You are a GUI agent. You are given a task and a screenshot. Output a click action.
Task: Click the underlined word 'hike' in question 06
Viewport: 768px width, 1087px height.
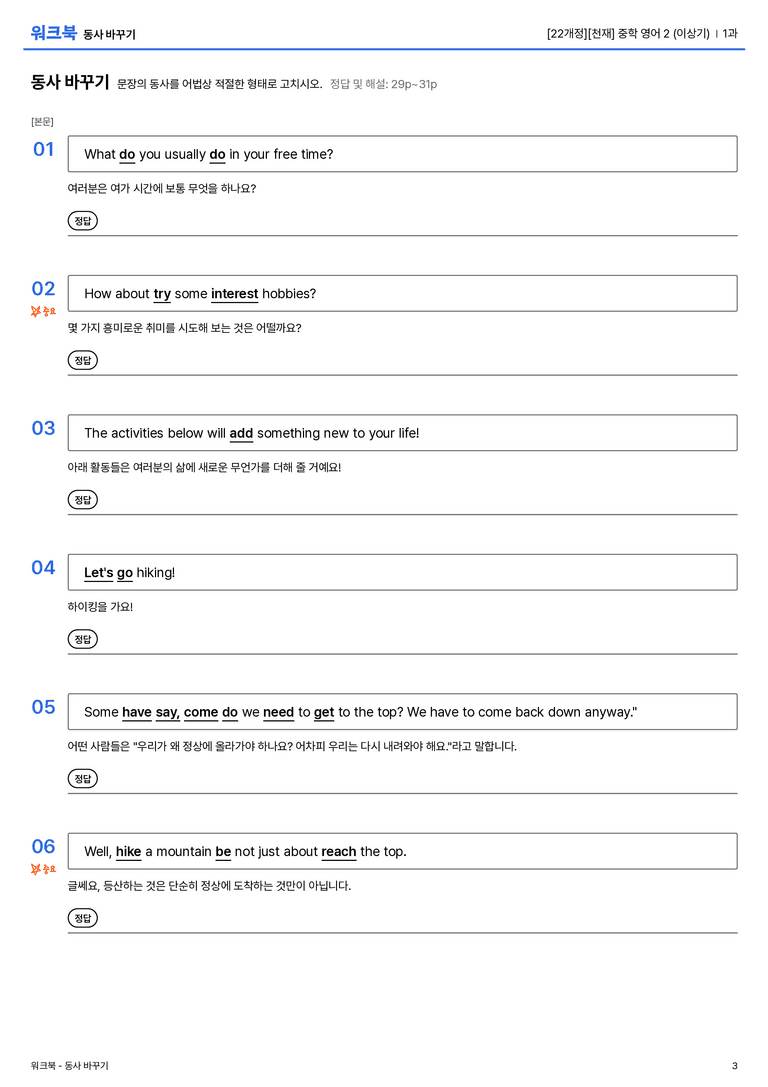click(x=128, y=851)
